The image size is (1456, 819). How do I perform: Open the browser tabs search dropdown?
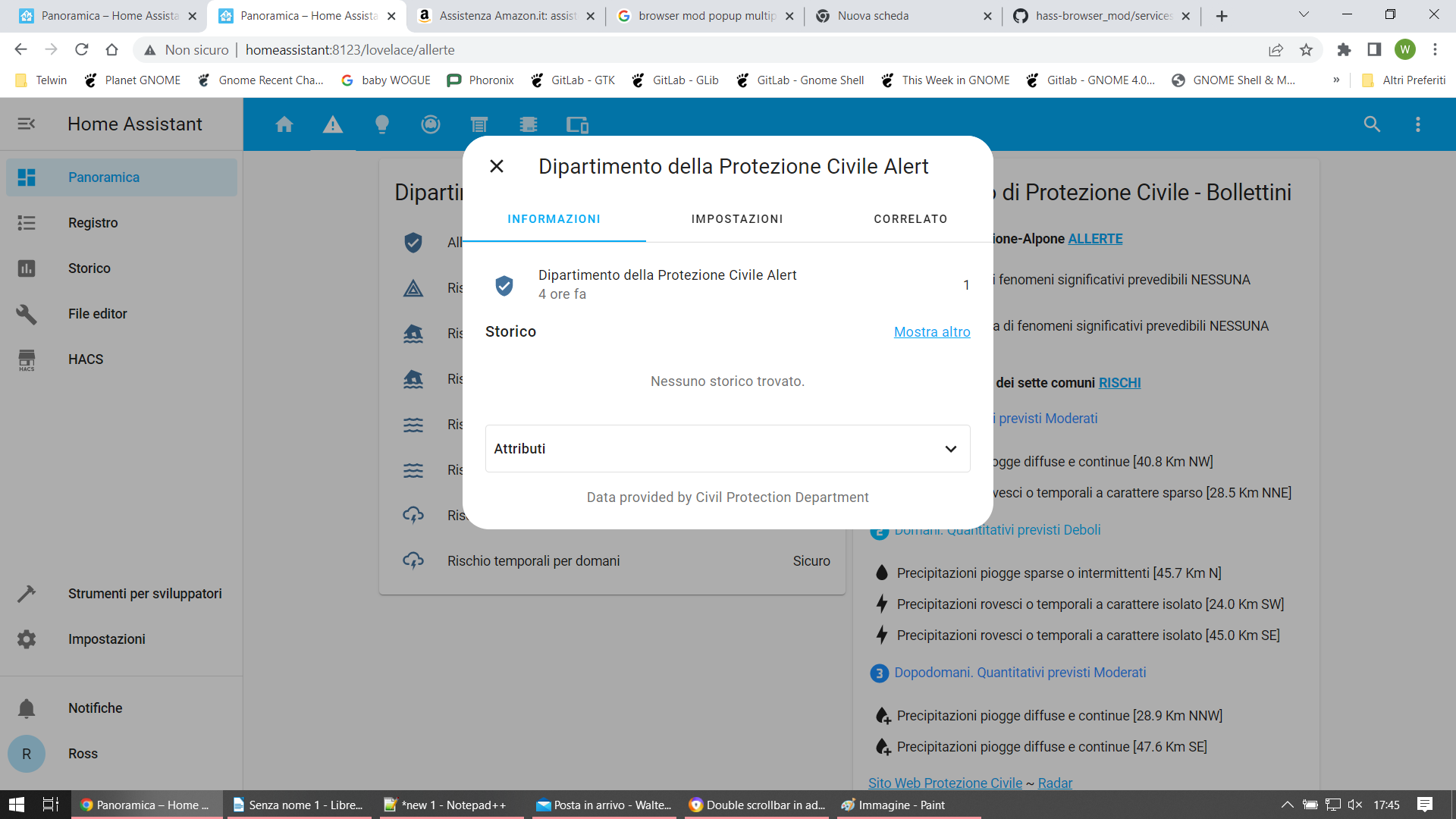coord(1303,14)
